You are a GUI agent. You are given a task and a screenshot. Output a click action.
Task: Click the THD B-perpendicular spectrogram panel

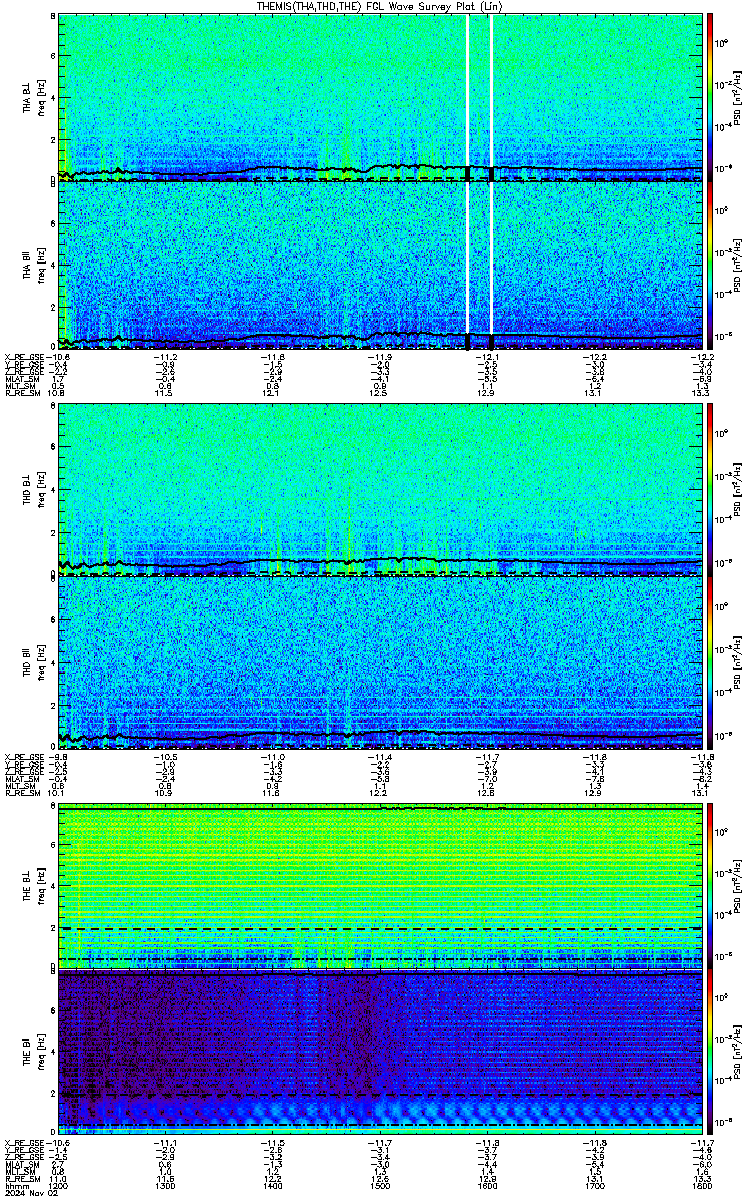381,491
